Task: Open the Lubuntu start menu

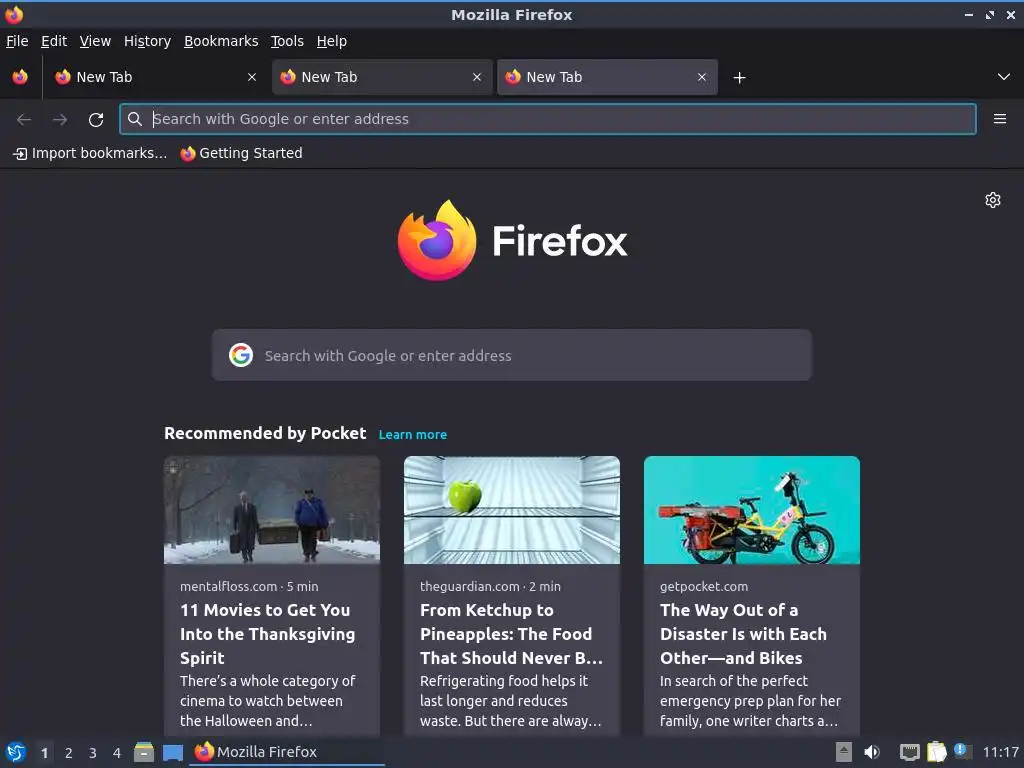Action: tap(16, 752)
